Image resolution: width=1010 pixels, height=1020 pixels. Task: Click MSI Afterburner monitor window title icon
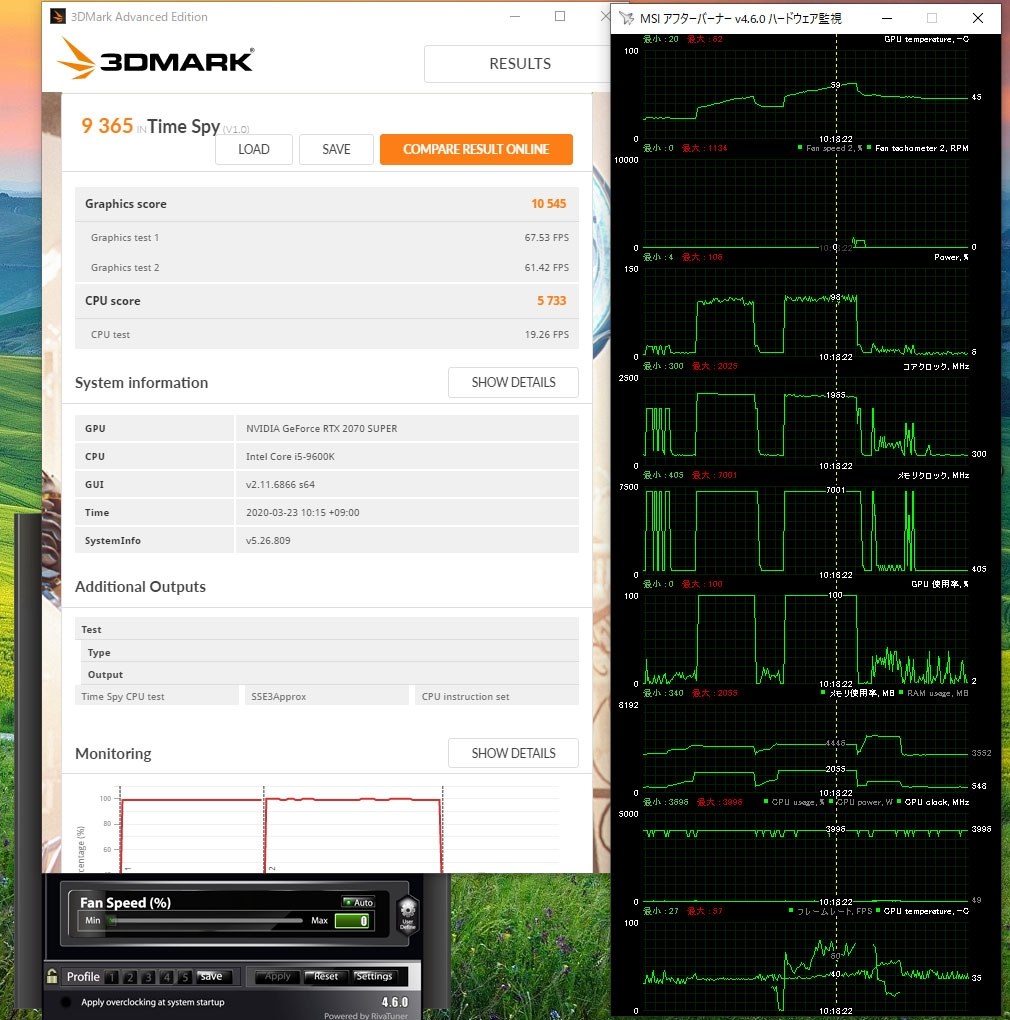point(626,18)
